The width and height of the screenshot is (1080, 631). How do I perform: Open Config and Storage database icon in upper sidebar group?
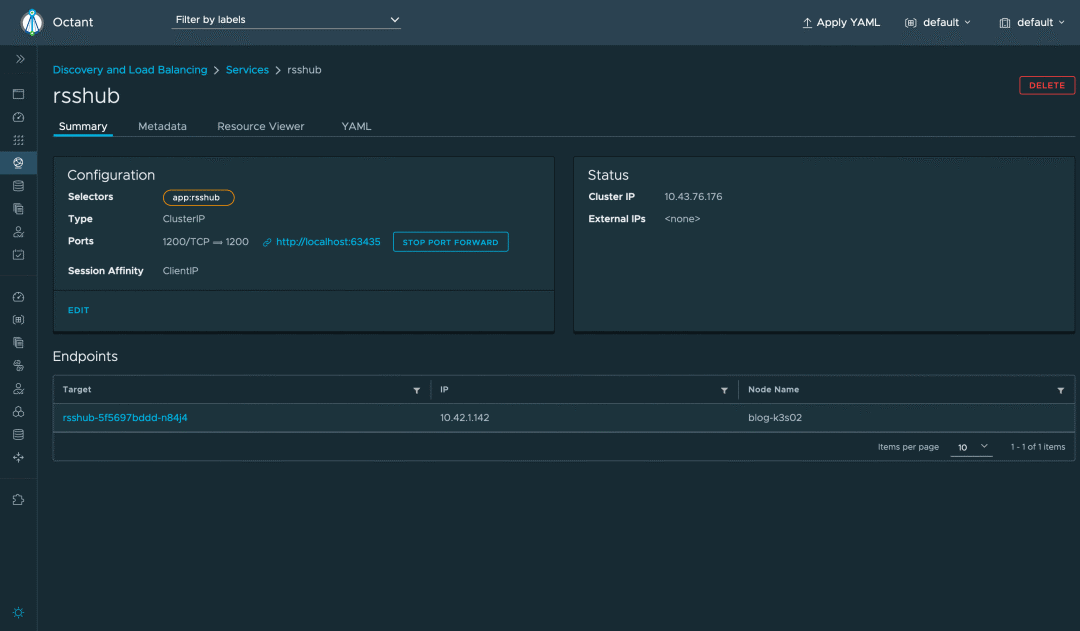[x=19, y=186]
